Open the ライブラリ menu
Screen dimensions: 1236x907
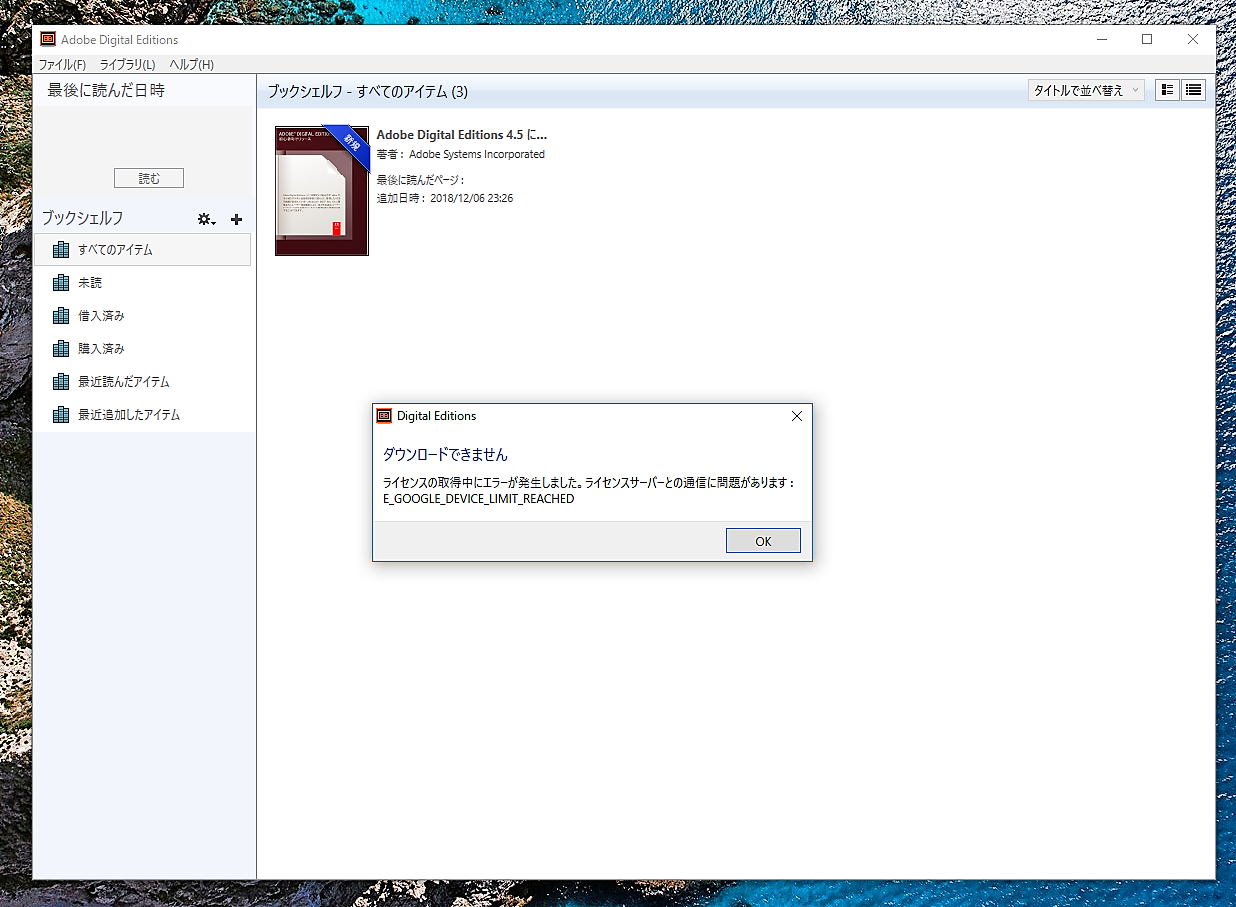point(125,64)
